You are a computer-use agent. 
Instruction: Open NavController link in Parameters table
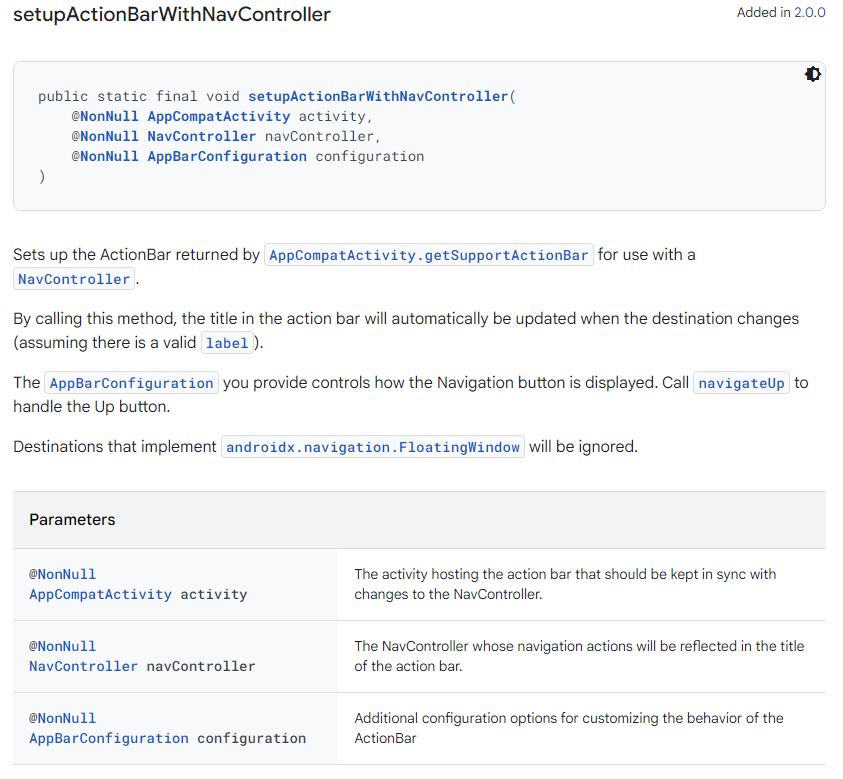click(83, 666)
